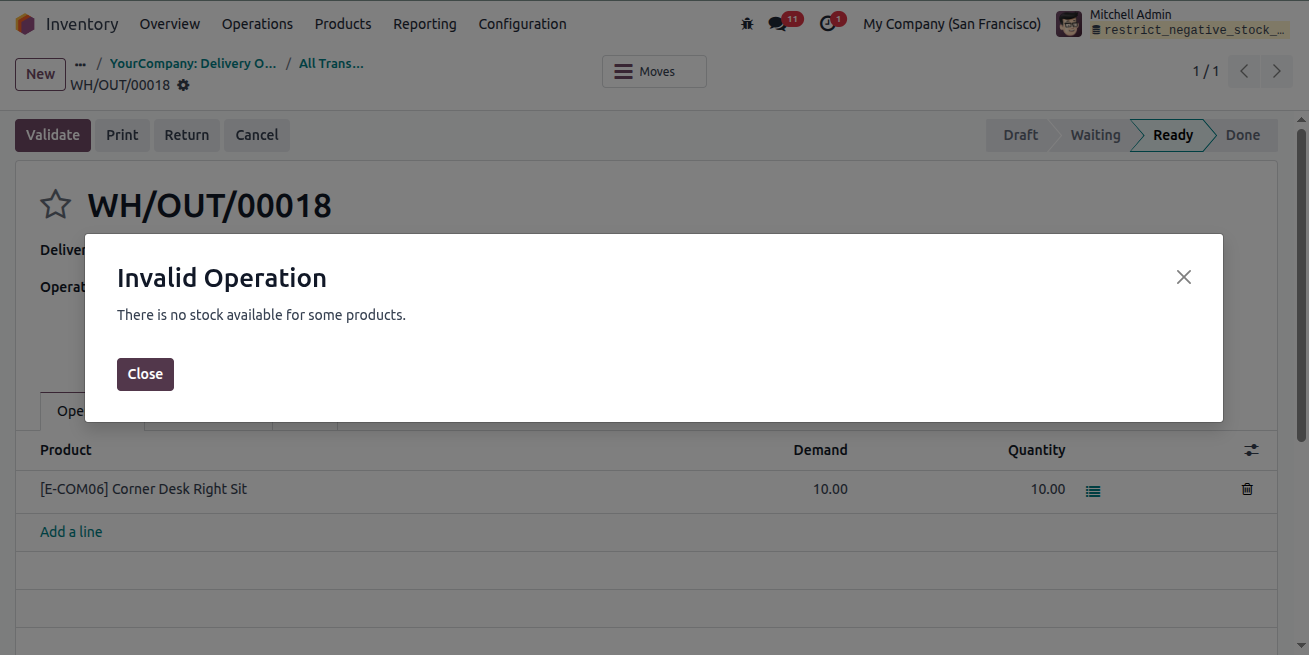This screenshot has width=1309, height=655.
Task: Mark WH/OUT/00018 as favorite star
Action: [x=55, y=205]
